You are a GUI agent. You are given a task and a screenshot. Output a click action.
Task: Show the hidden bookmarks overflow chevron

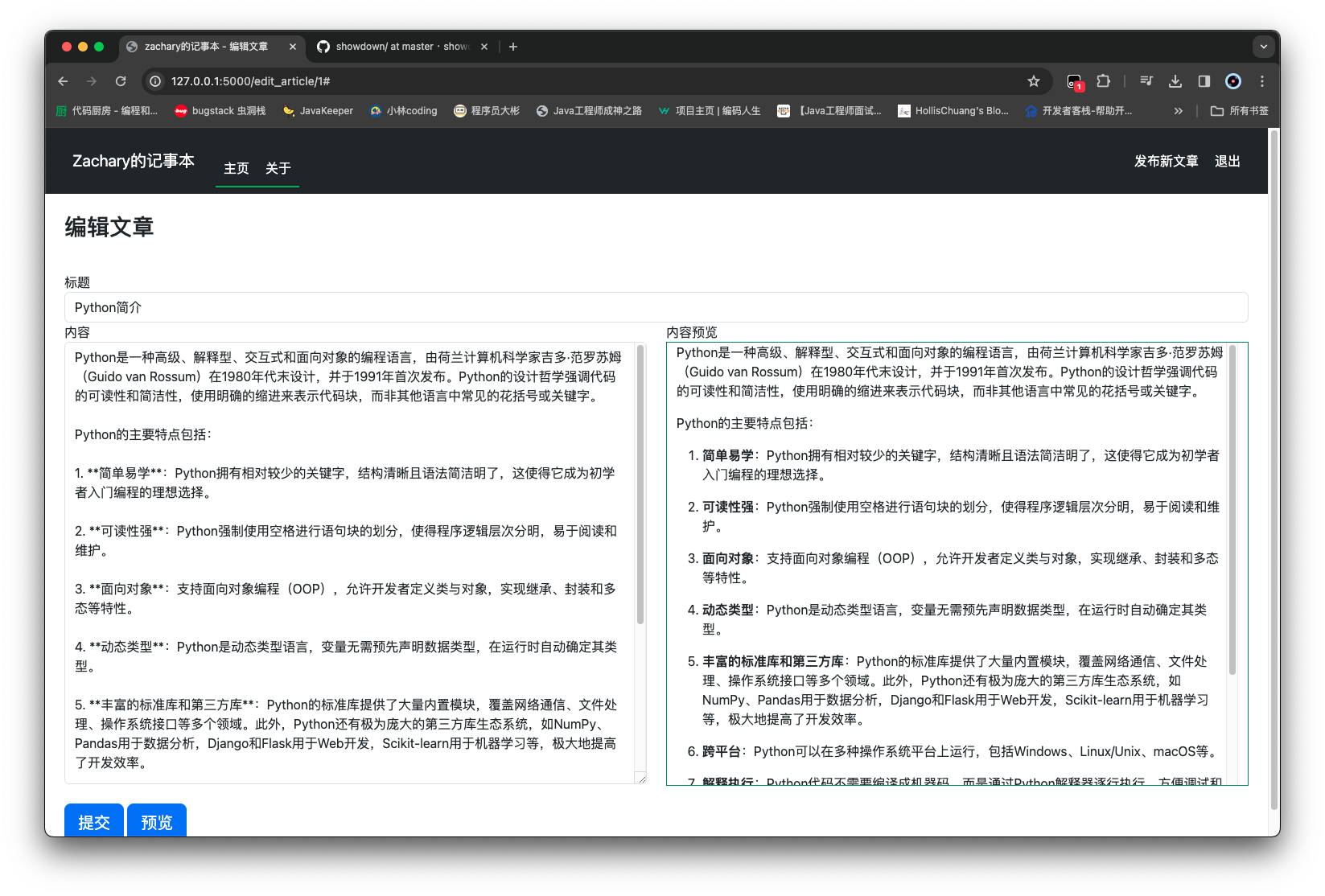click(x=1179, y=111)
